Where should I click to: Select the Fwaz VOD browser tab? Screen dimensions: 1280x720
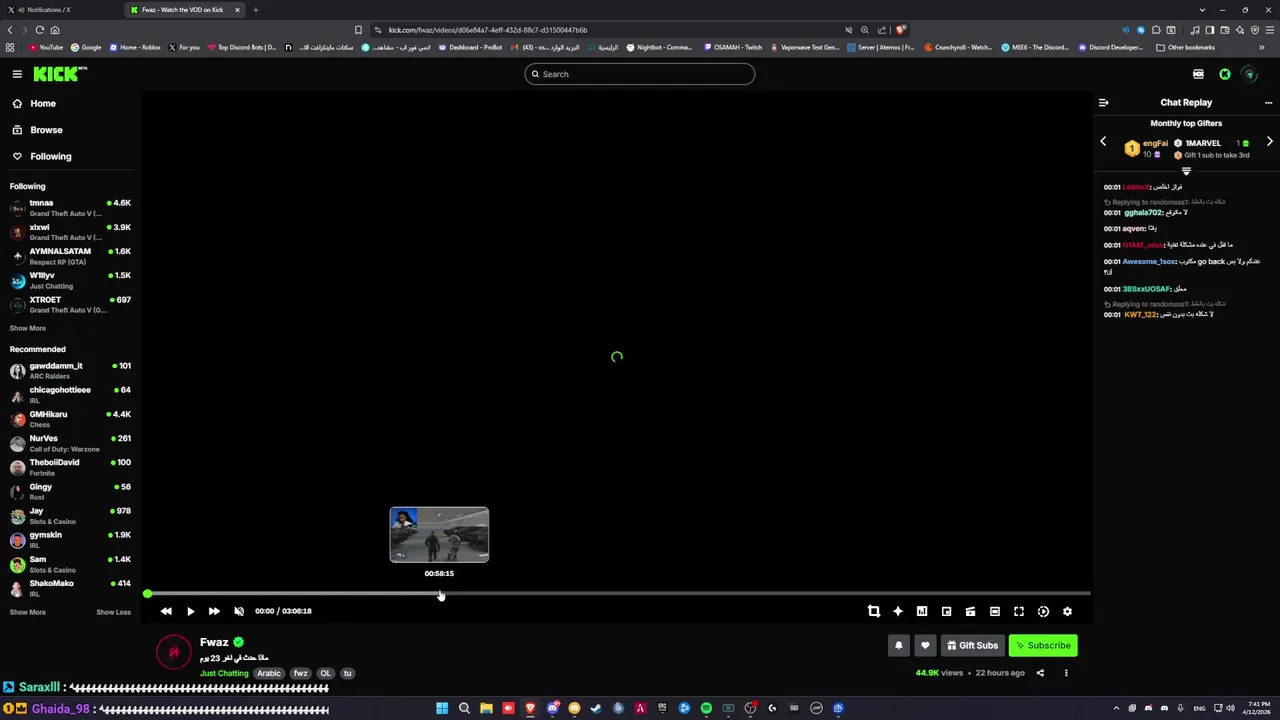click(x=186, y=10)
